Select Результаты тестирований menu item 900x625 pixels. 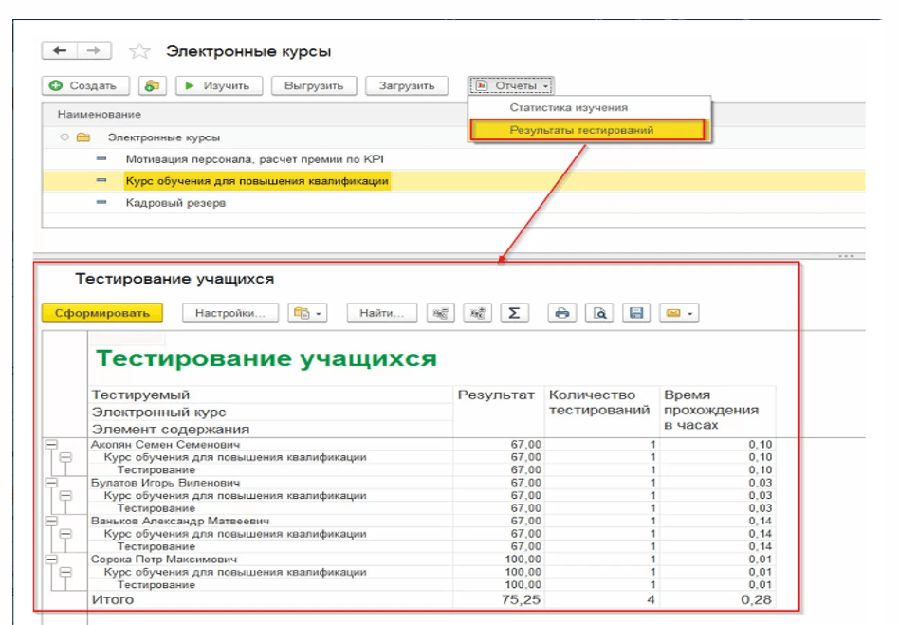[x=588, y=130]
